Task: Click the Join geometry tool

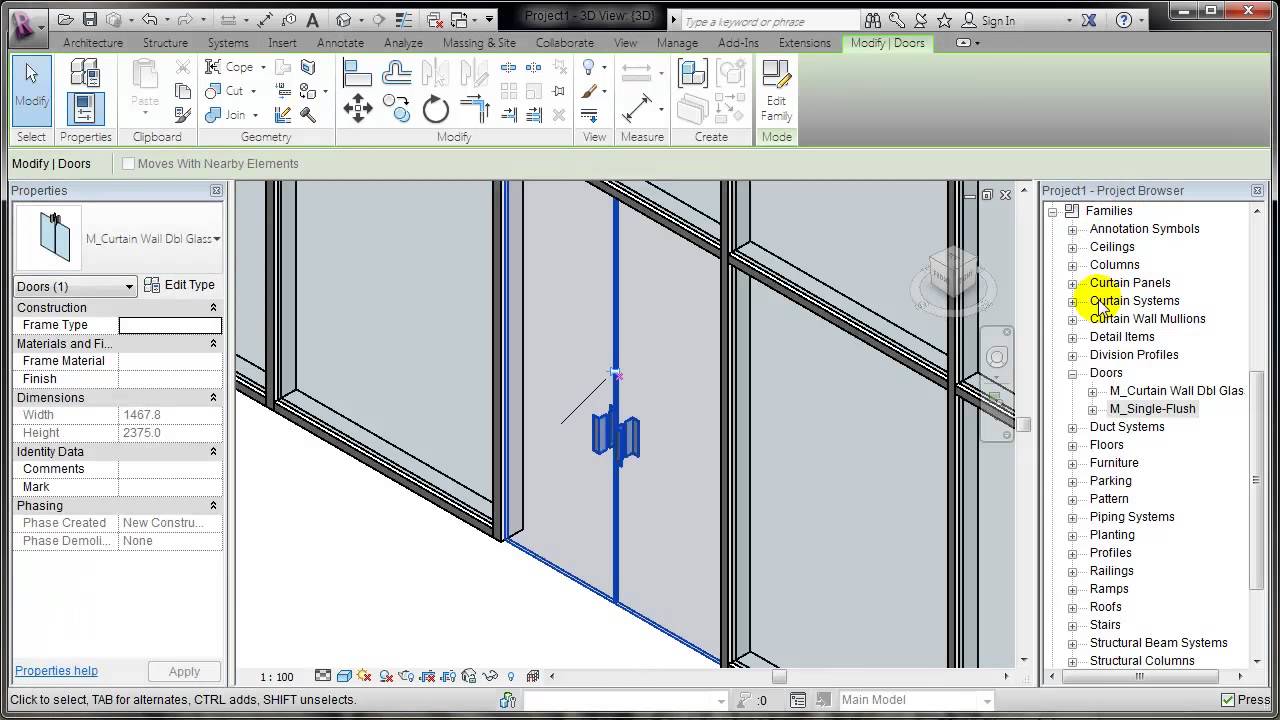Action: (x=226, y=115)
